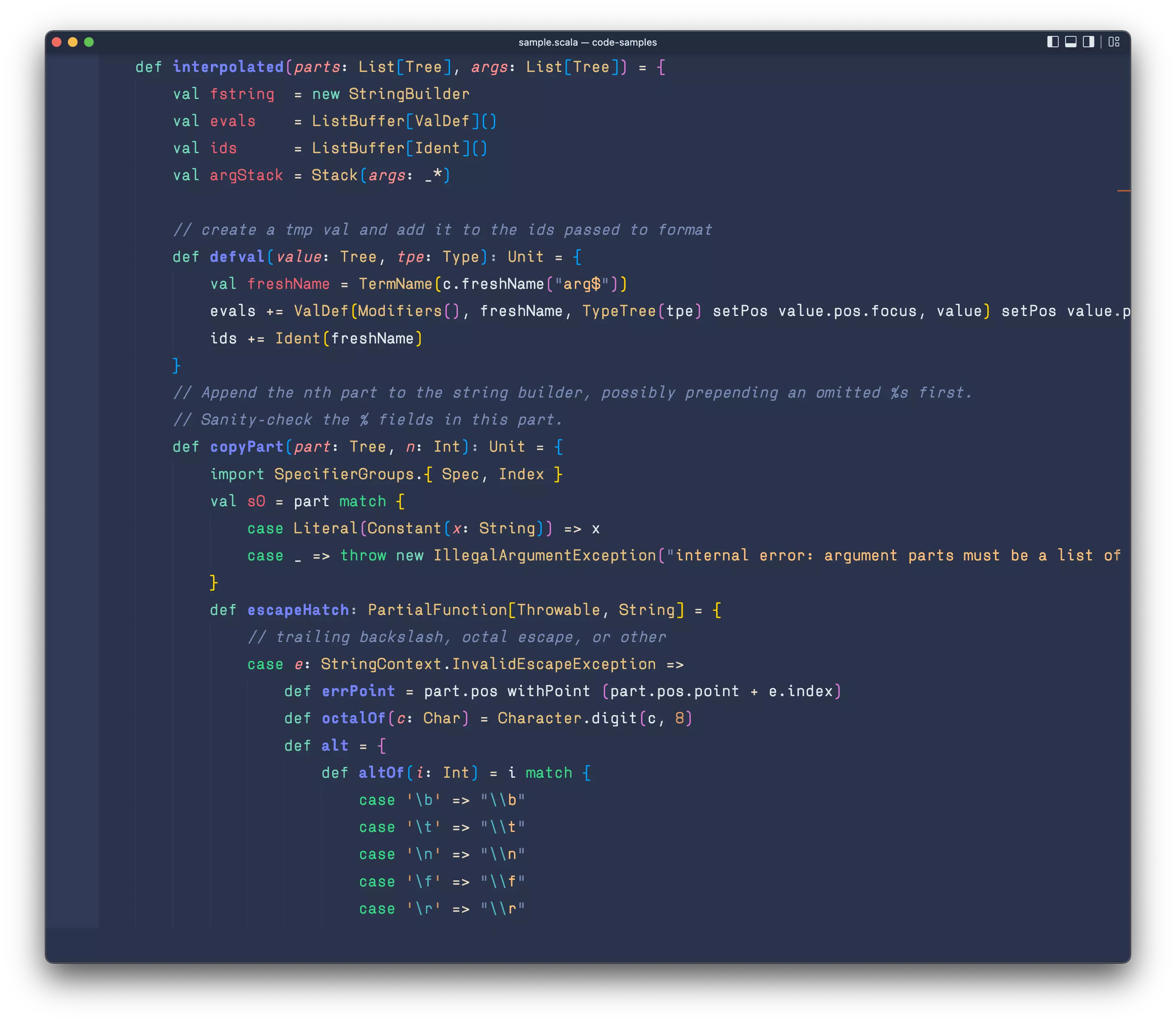Close the sample.scala window
The width and height of the screenshot is (1176, 1023).
click(57, 42)
